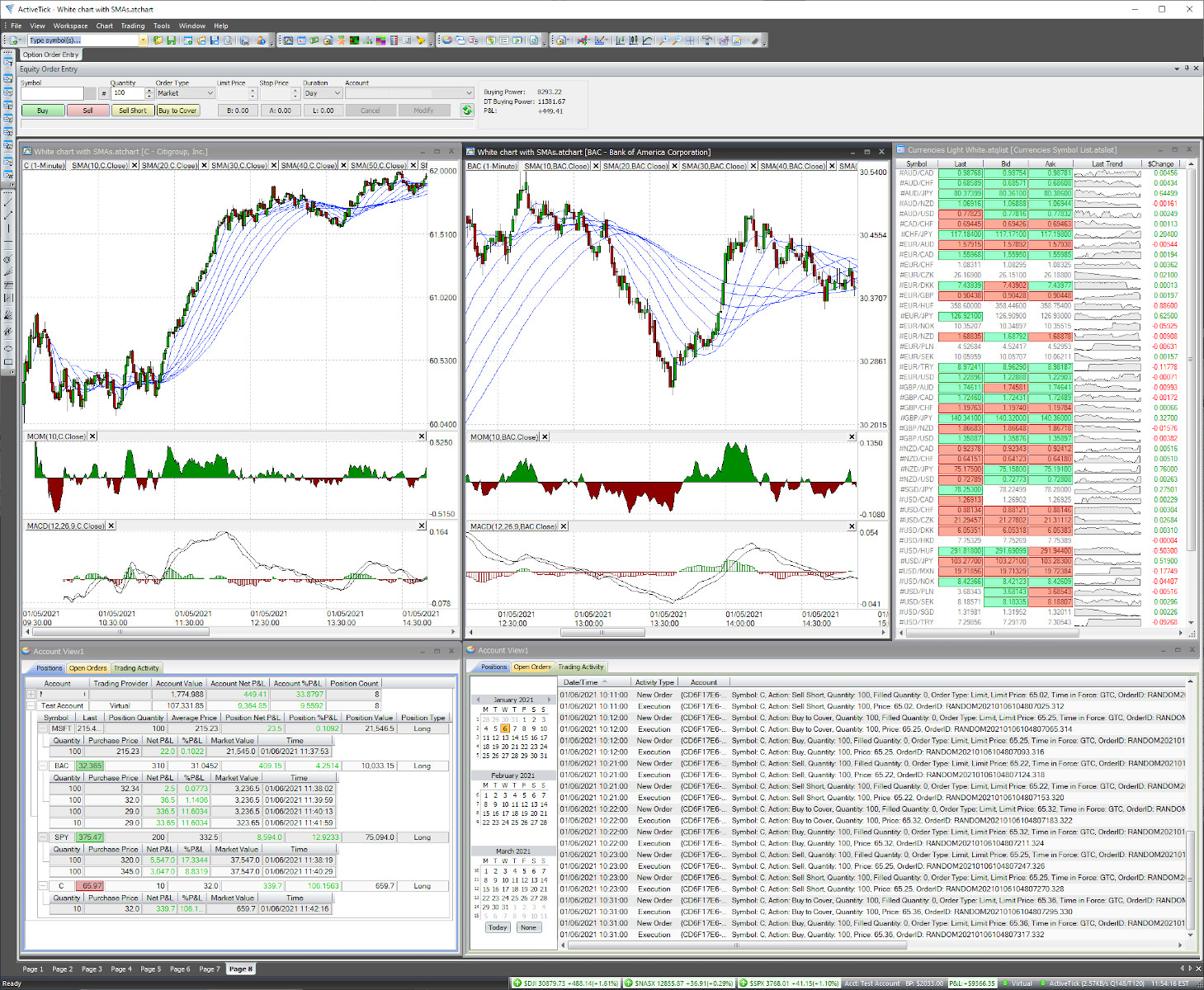Click the crosshair grid toolbar icon
The height and width of the screenshot is (990, 1204).
[x=690, y=40]
